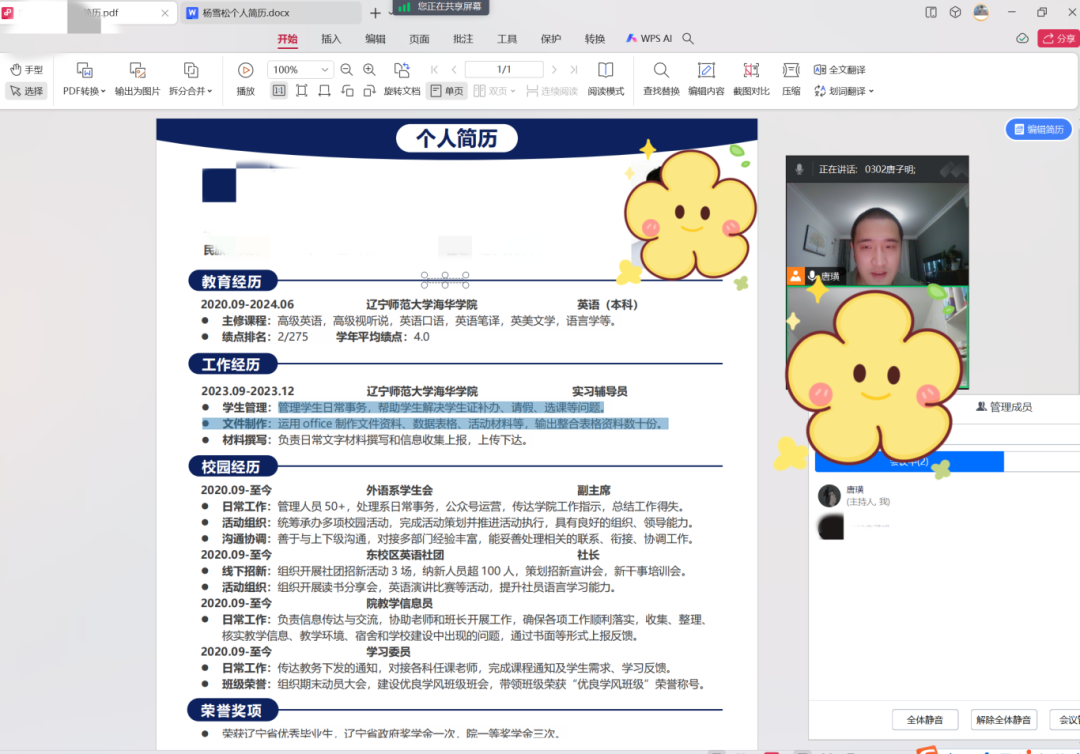Viewport: 1080px width, 754px height.
Task: Click the user avatar in title bar
Action: [x=981, y=12]
